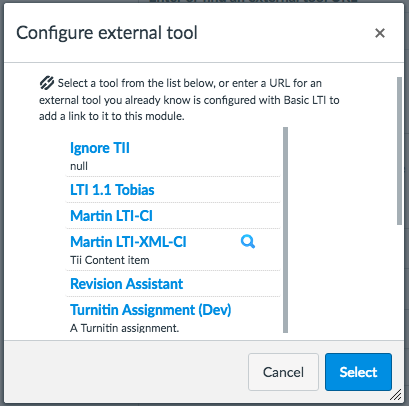Select the LTI 1.1 Tobias tool

[x=112, y=190]
